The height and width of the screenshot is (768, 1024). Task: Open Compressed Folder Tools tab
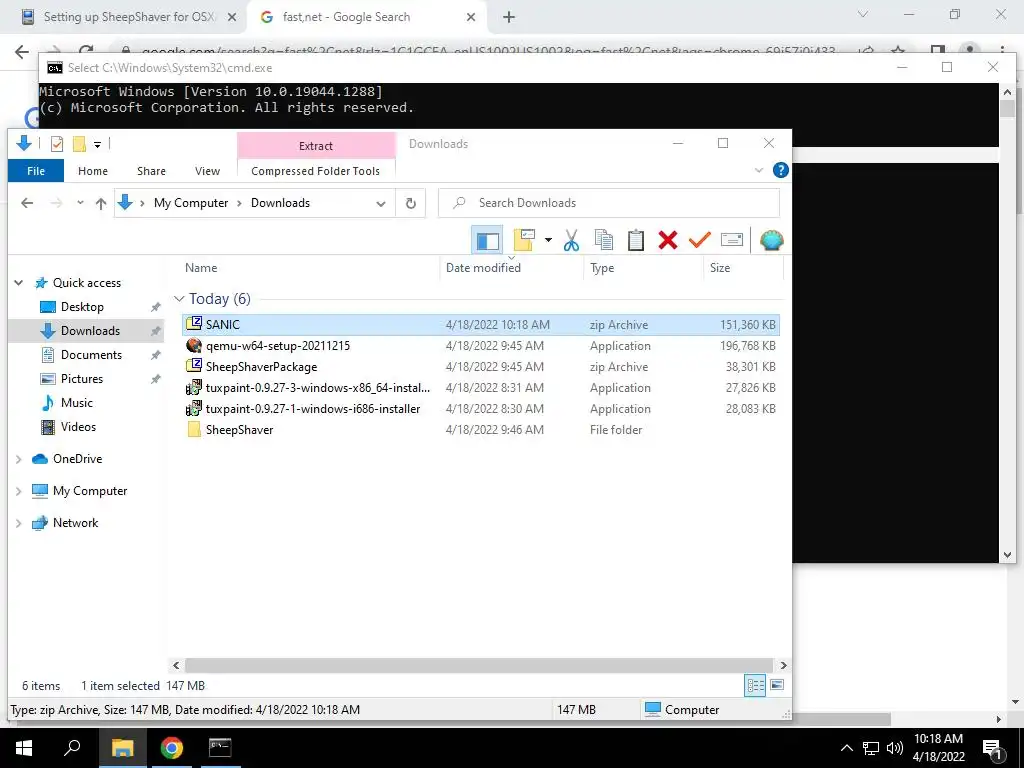[315, 171]
